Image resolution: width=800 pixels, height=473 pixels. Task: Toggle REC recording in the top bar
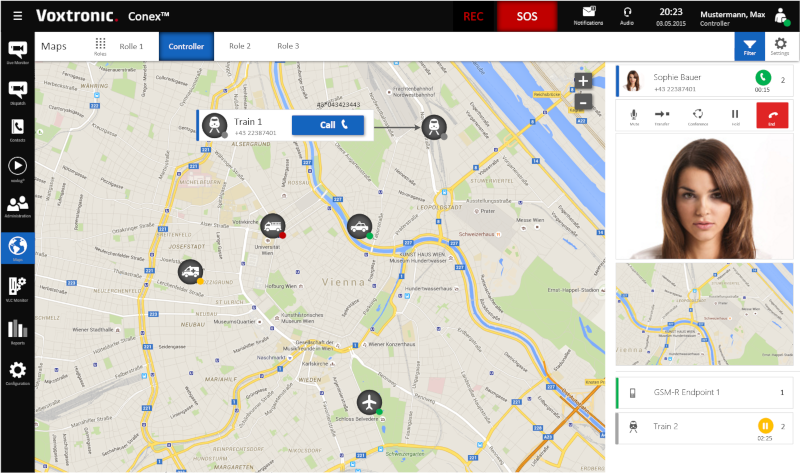(473, 16)
